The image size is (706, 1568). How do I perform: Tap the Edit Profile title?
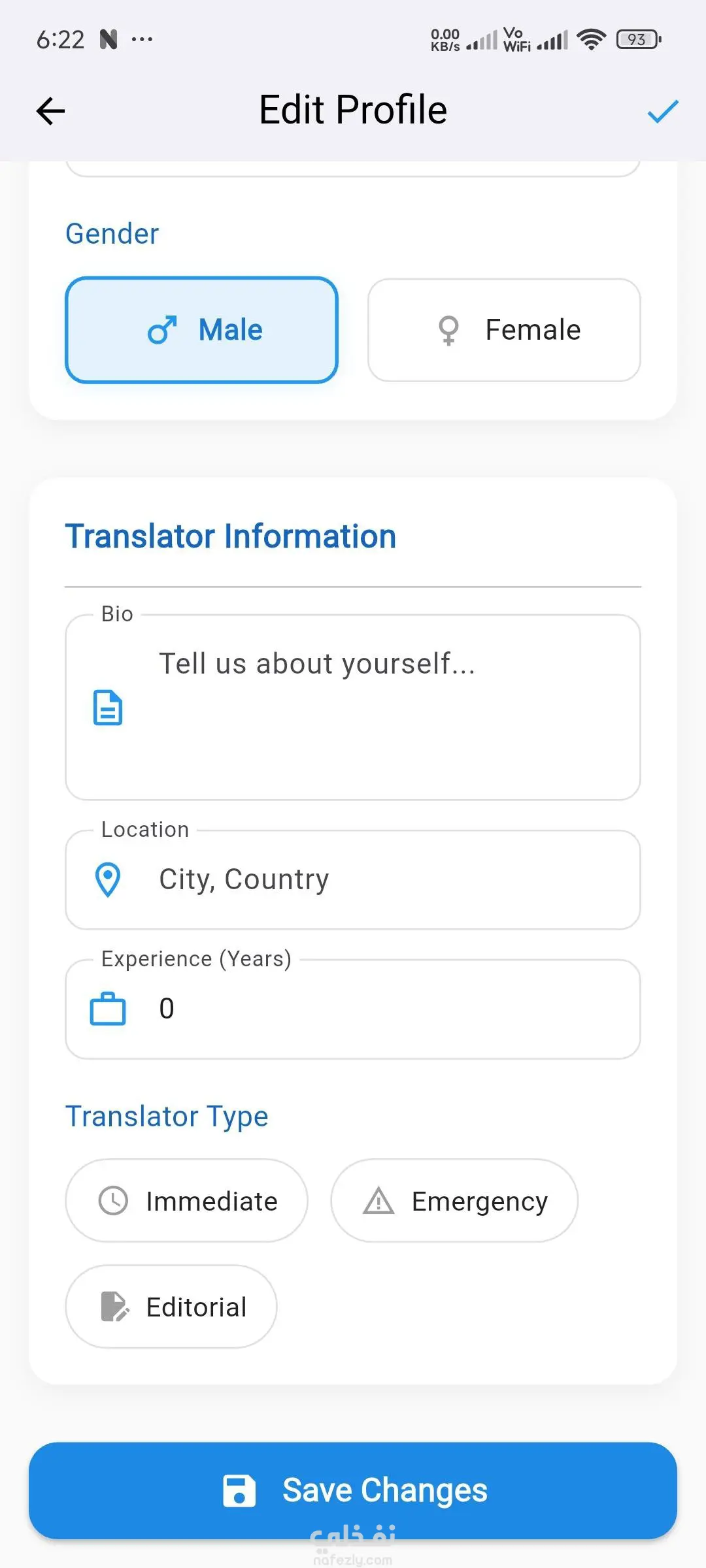pyautogui.click(x=353, y=110)
